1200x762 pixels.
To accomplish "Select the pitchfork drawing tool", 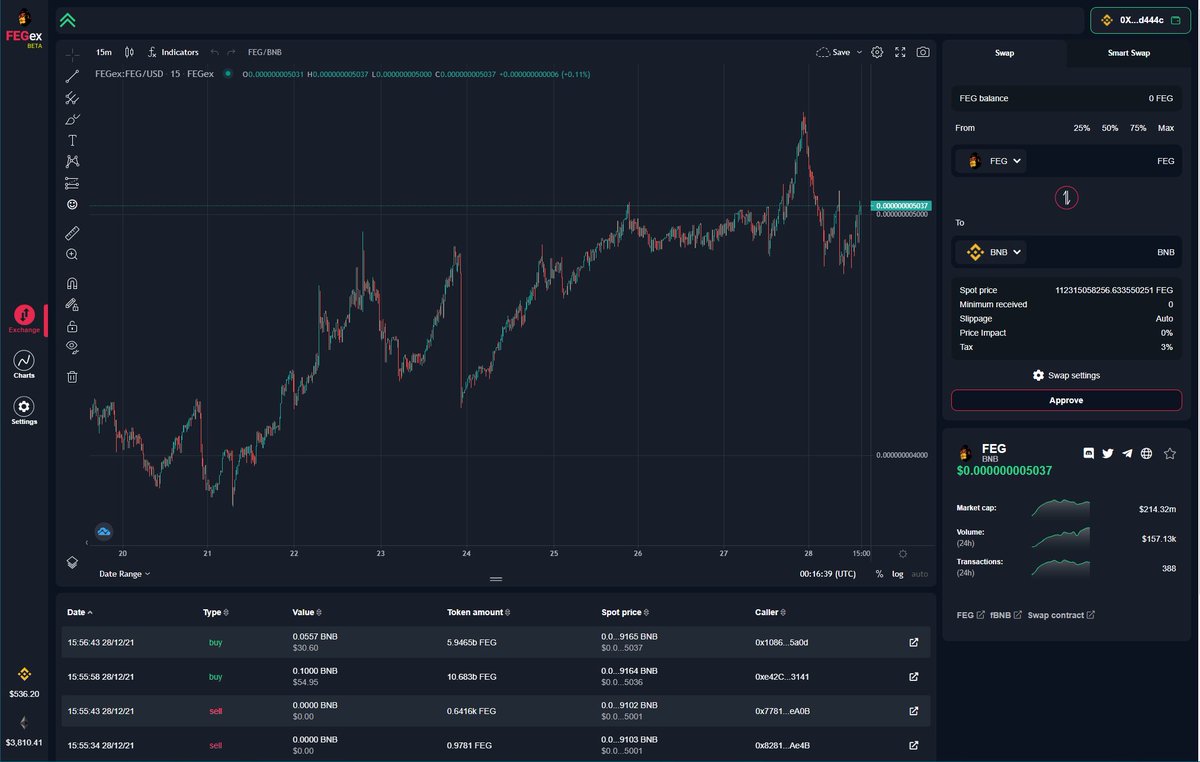I will [x=72, y=98].
